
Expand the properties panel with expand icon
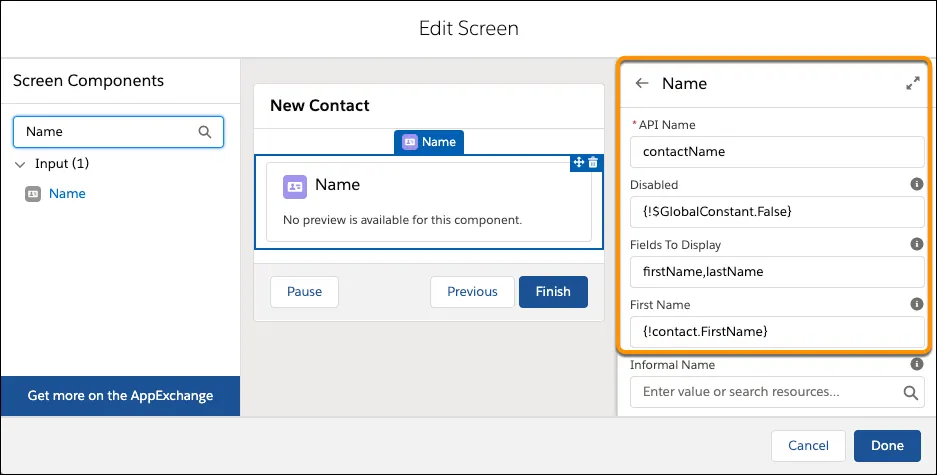(912, 84)
